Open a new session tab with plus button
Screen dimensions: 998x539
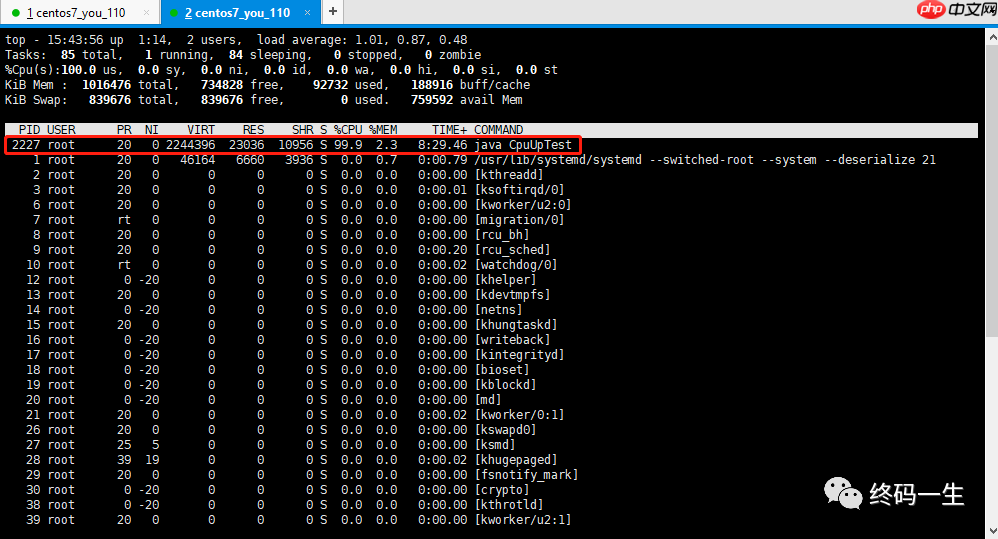[333, 11]
